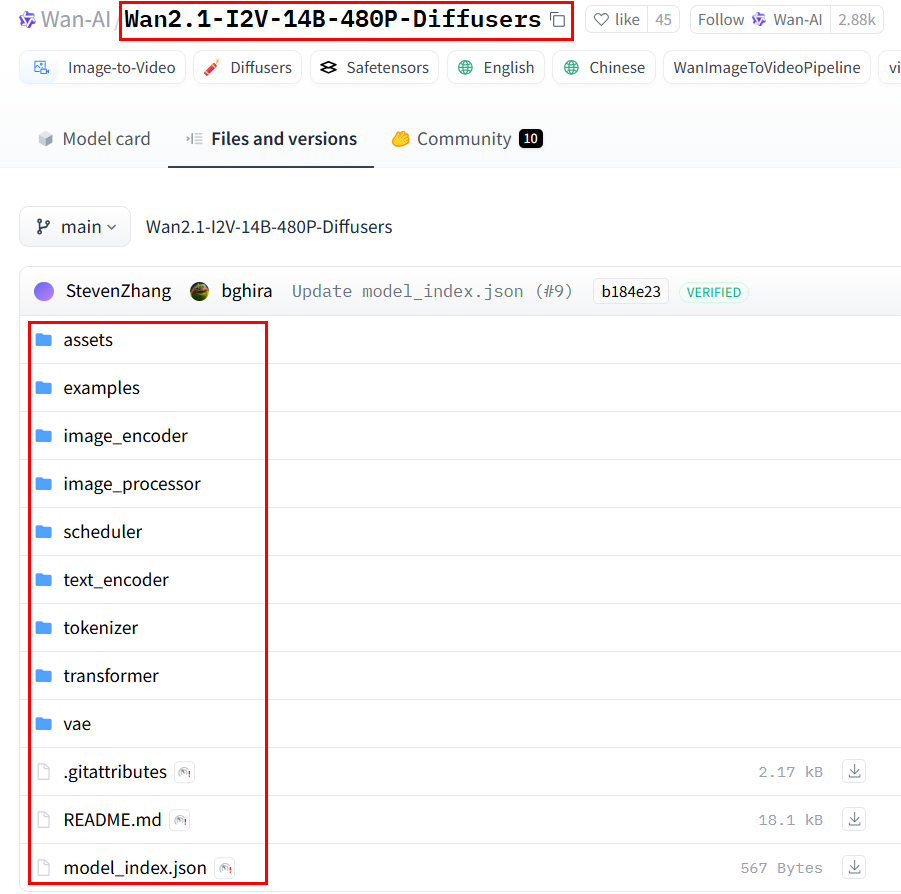Open the Community tab
Screen dimensions: 901x894
tap(467, 139)
